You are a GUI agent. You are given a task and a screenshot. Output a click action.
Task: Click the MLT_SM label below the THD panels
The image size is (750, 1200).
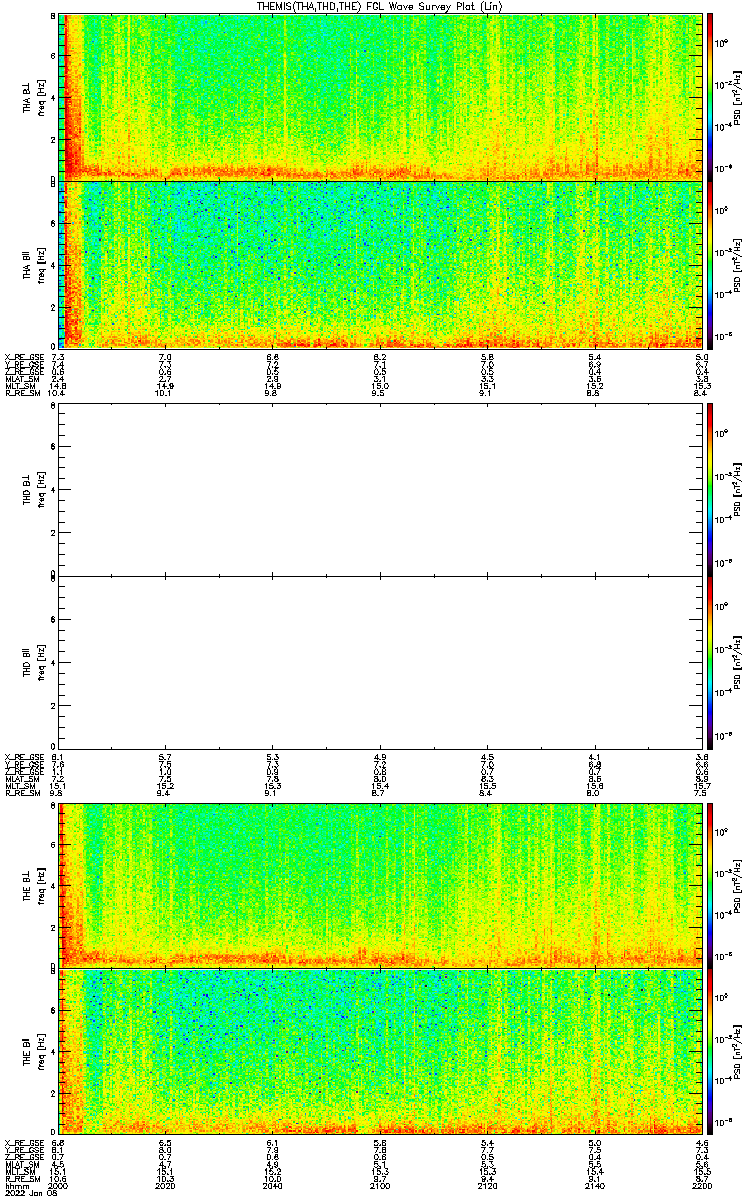click(x=22, y=786)
